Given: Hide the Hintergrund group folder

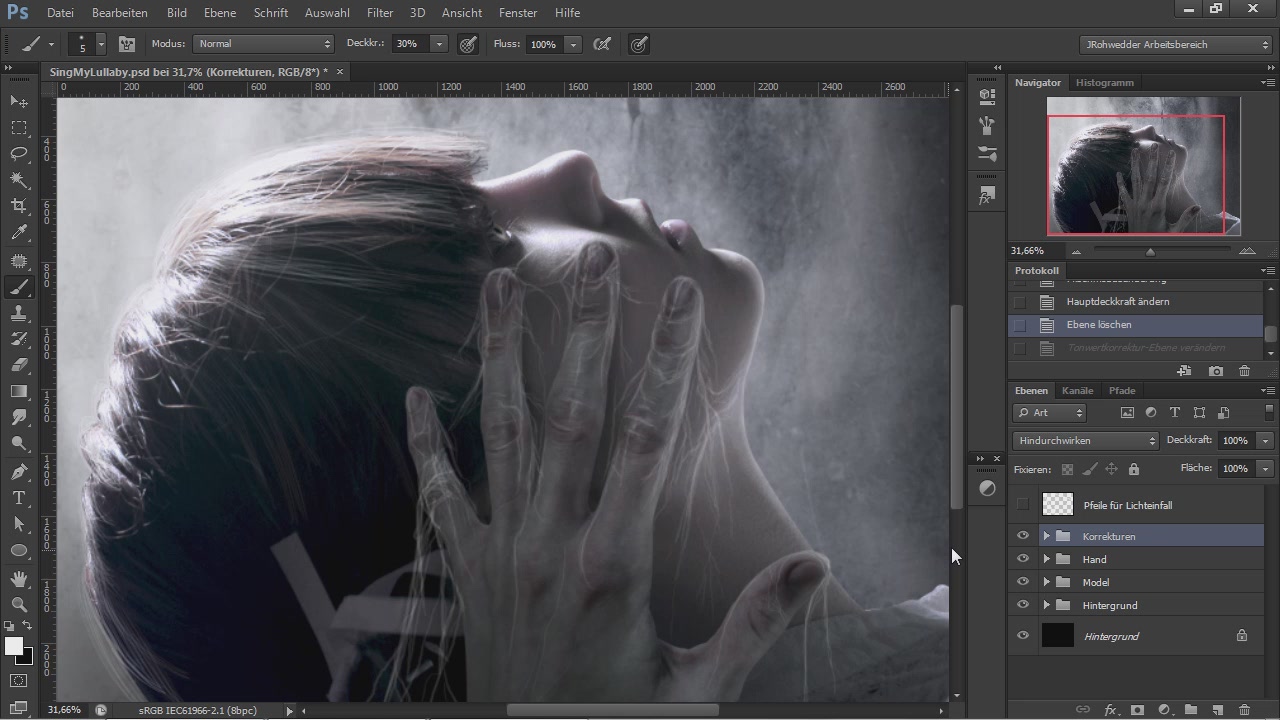Looking at the screenshot, I should 1022,605.
